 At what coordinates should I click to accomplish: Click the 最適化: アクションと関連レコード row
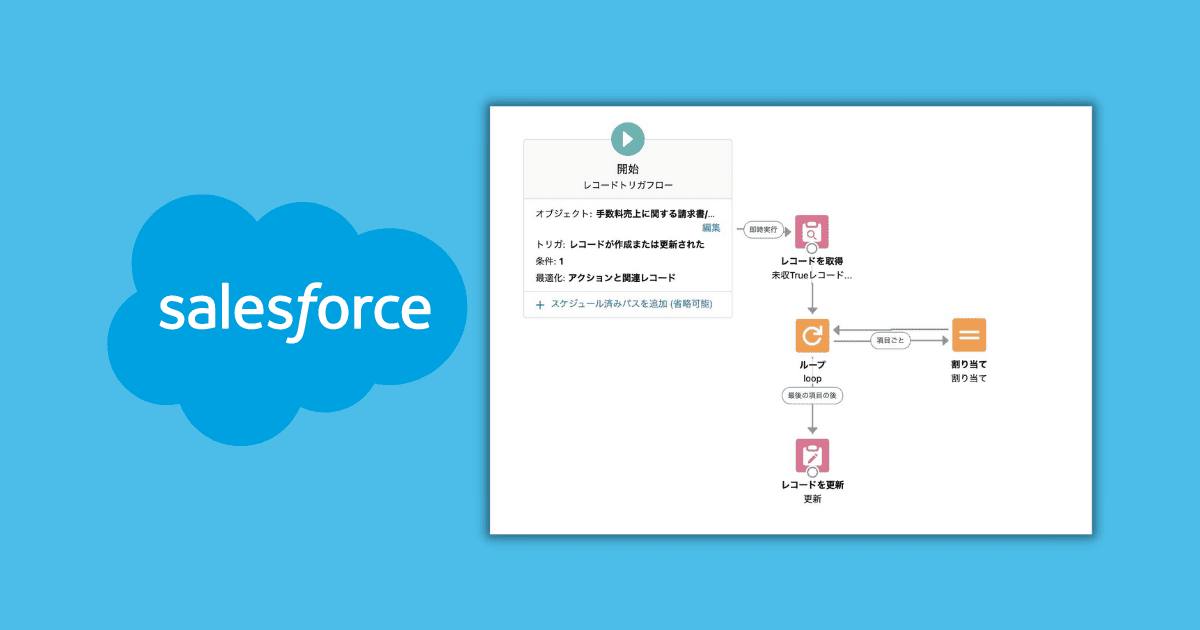(x=605, y=277)
